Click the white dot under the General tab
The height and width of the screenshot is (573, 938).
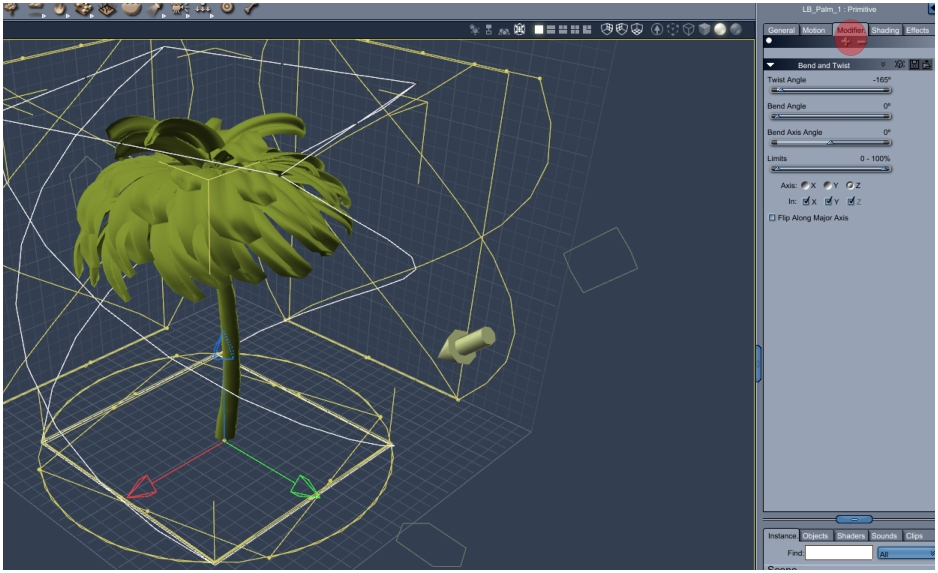pos(769,41)
